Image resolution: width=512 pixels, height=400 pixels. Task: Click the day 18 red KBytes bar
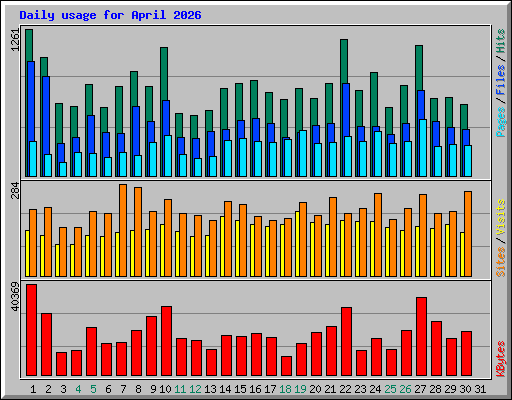286,366
